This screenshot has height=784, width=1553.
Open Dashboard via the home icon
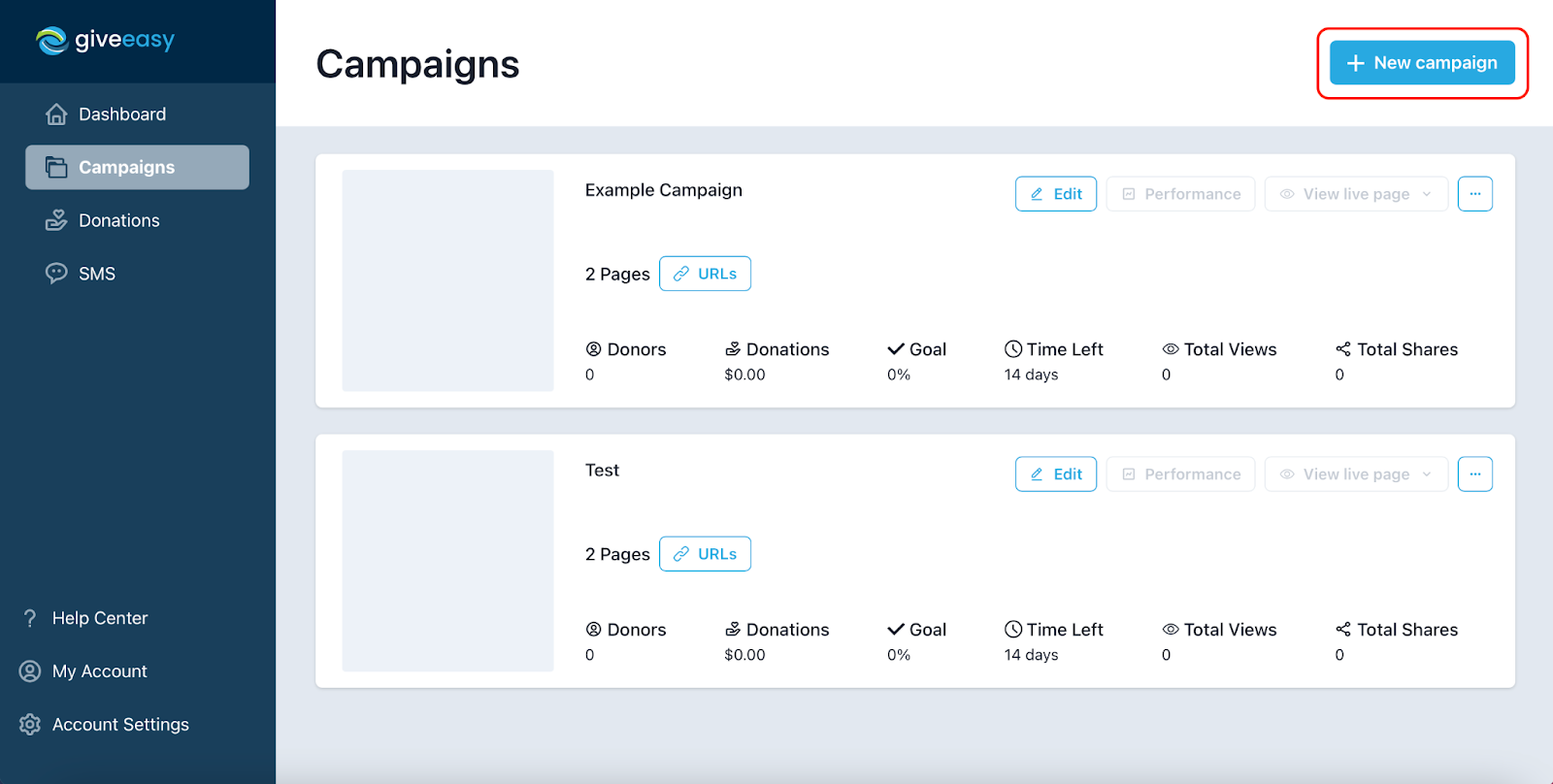coord(56,114)
